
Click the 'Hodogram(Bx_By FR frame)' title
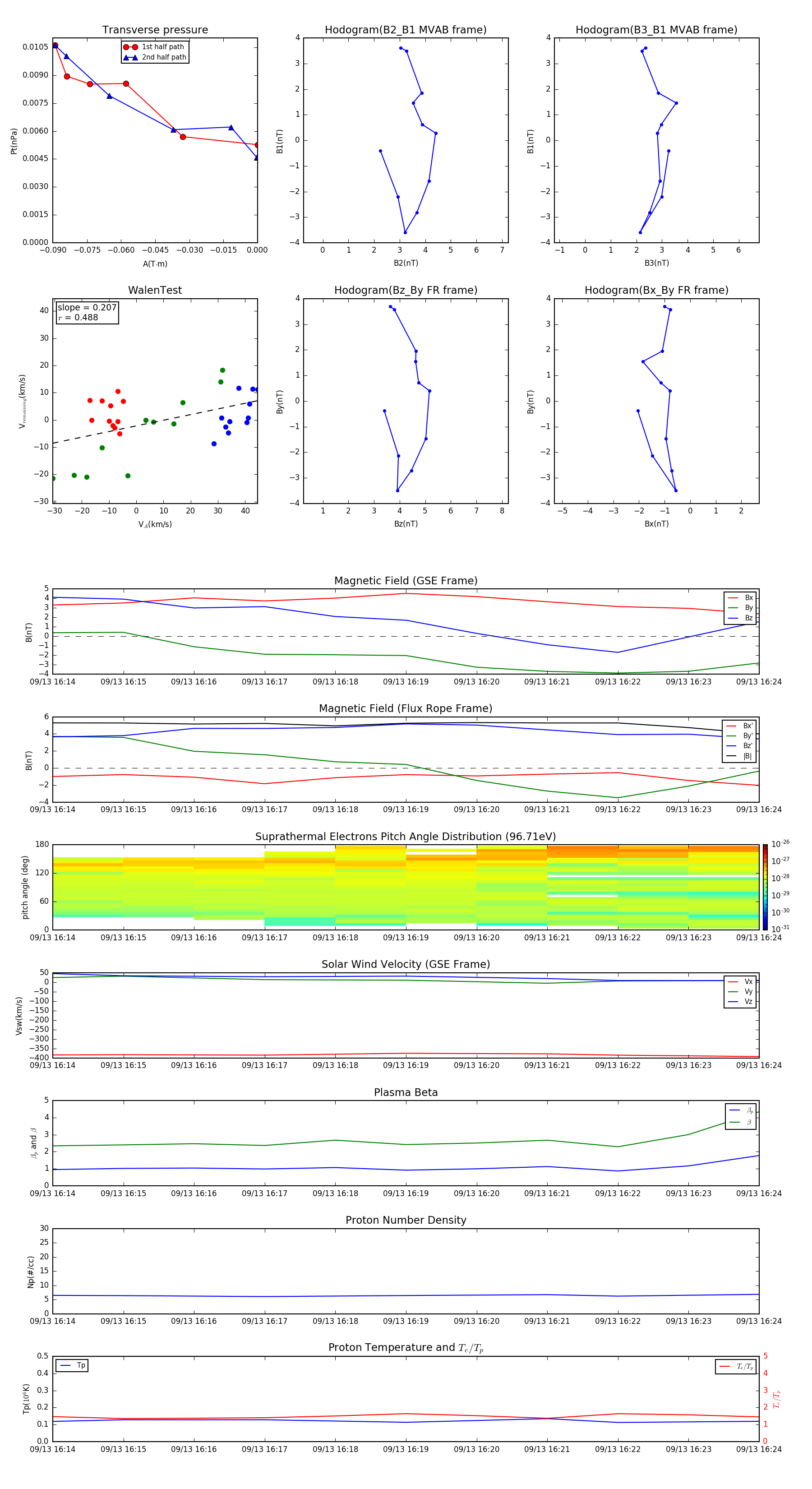point(656,290)
